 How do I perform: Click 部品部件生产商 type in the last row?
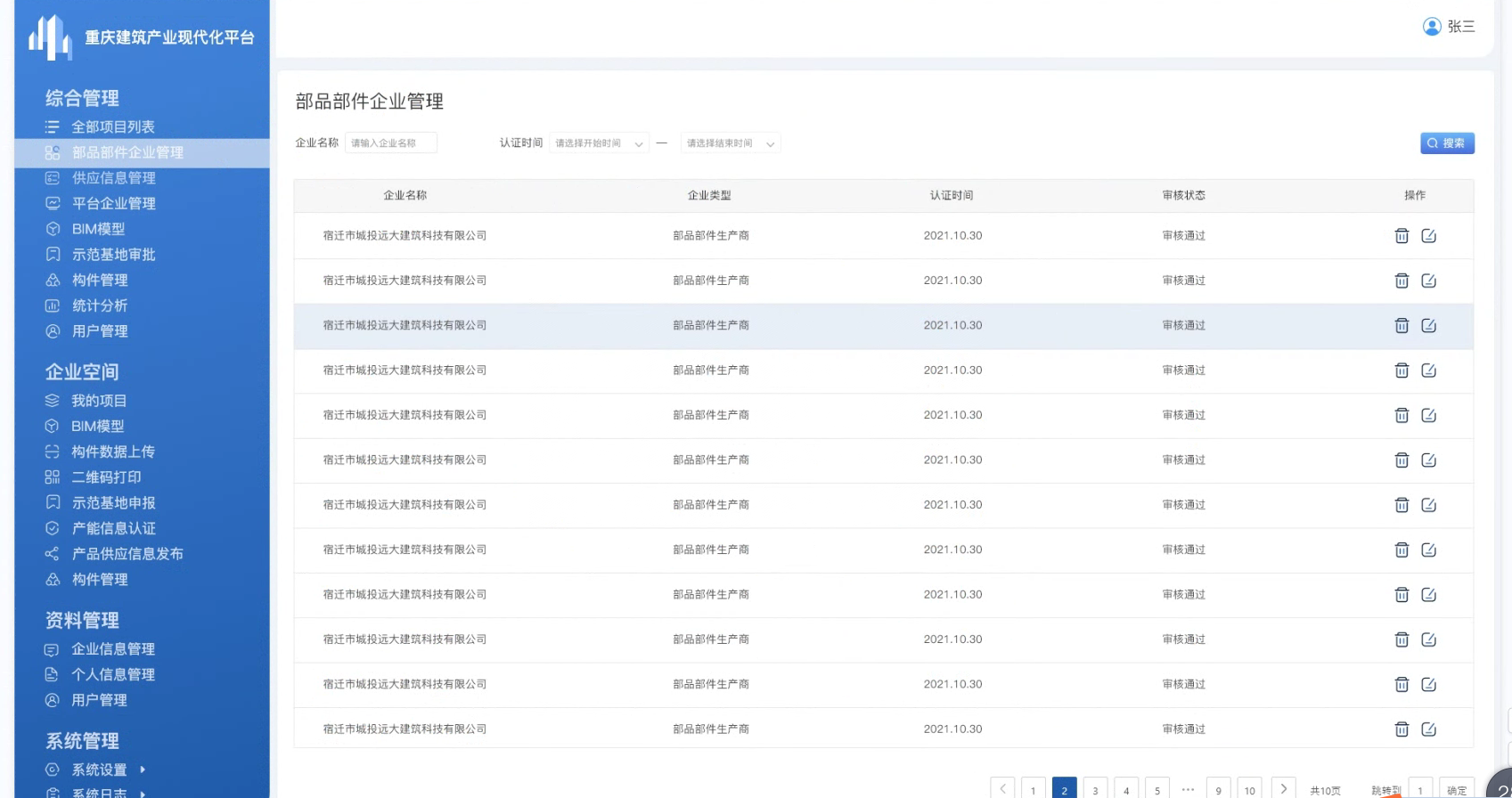tap(711, 729)
